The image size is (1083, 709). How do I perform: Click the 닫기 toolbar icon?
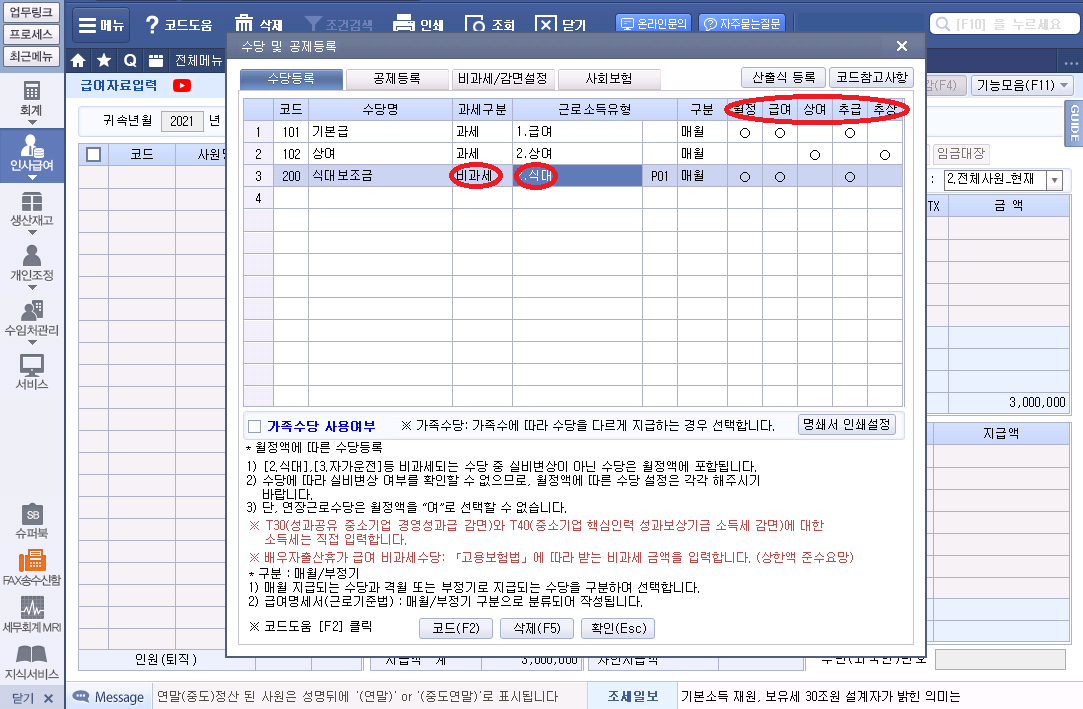point(560,25)
